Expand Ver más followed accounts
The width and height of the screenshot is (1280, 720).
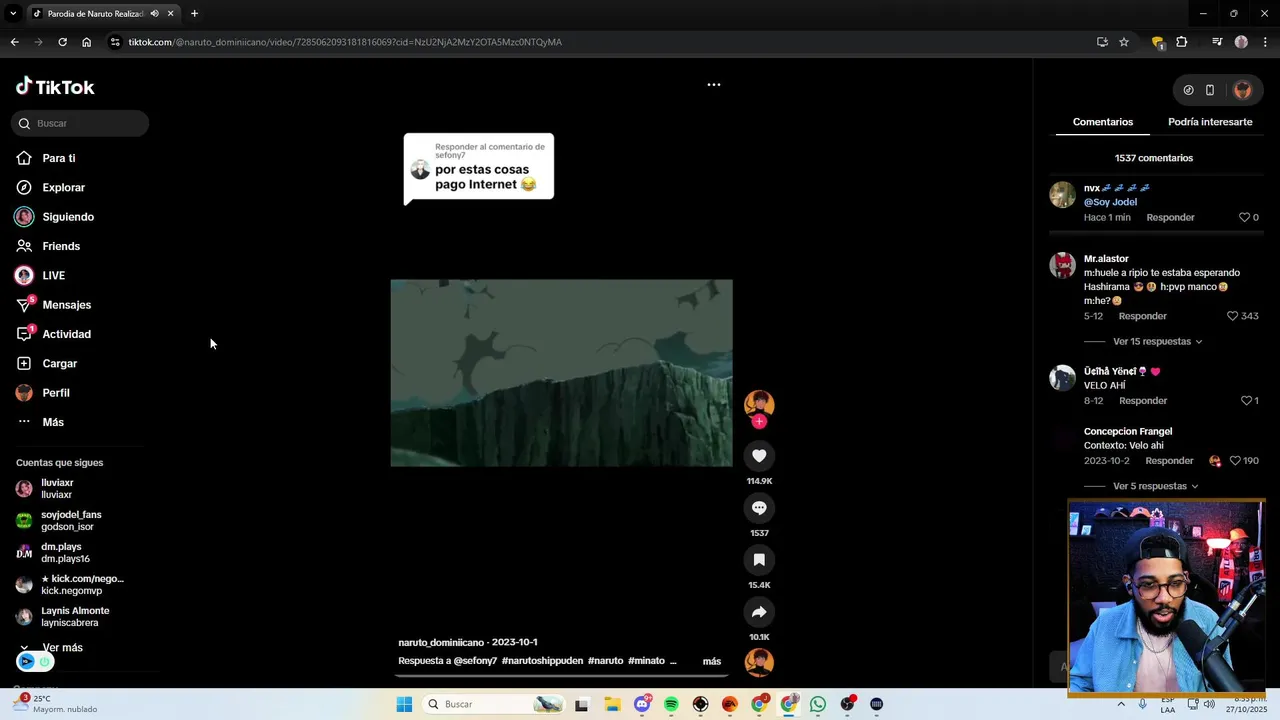tap(62, 648)
